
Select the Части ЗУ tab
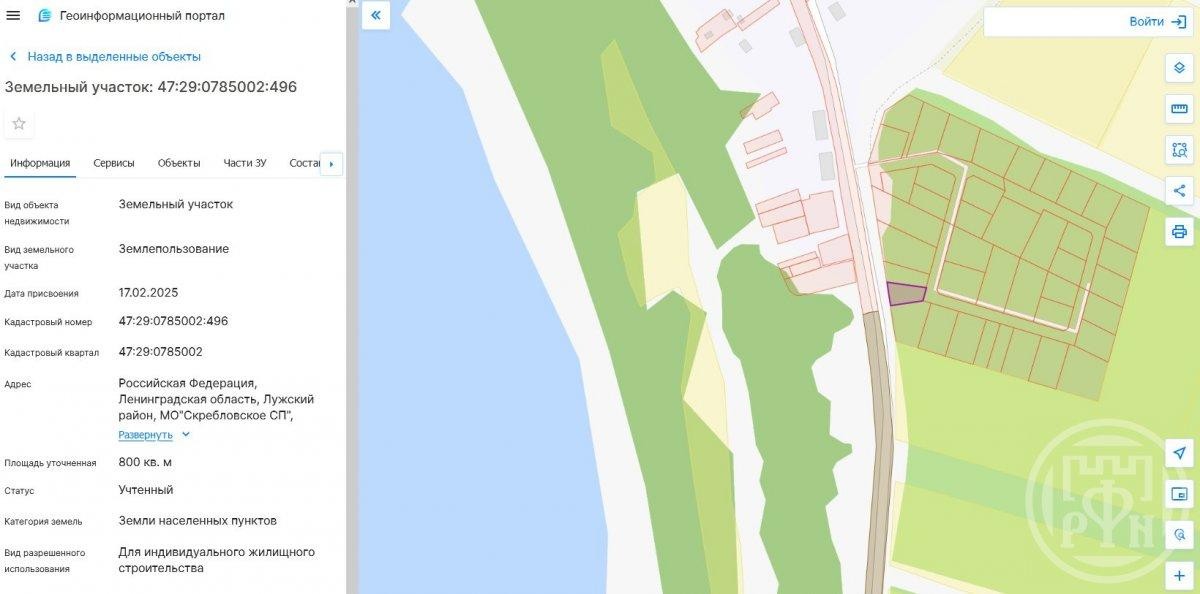click(x=245, y=163)
